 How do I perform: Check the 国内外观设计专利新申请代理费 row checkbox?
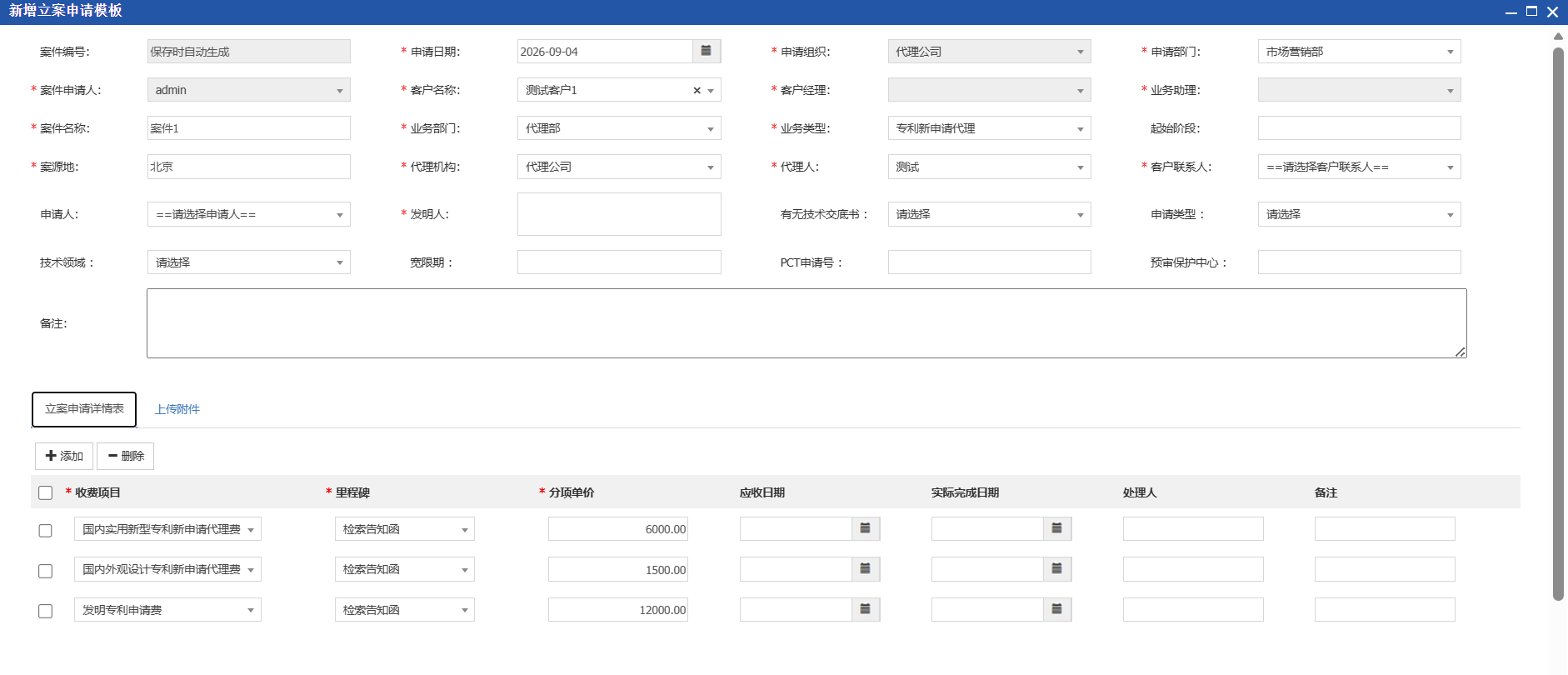click(46, 571)
